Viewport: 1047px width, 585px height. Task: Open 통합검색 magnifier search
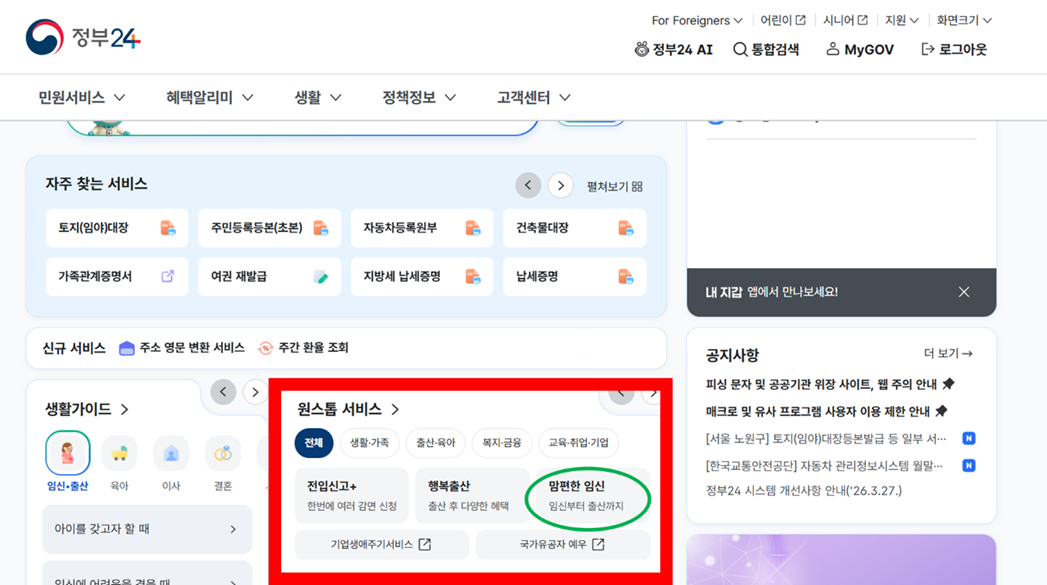740,49
